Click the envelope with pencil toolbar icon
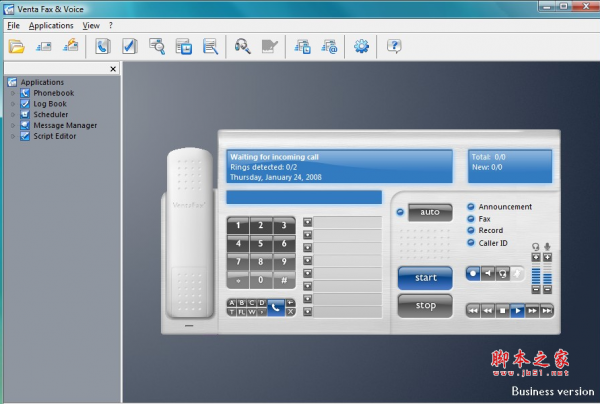600x404 pixels. click(x=71, y=46)
